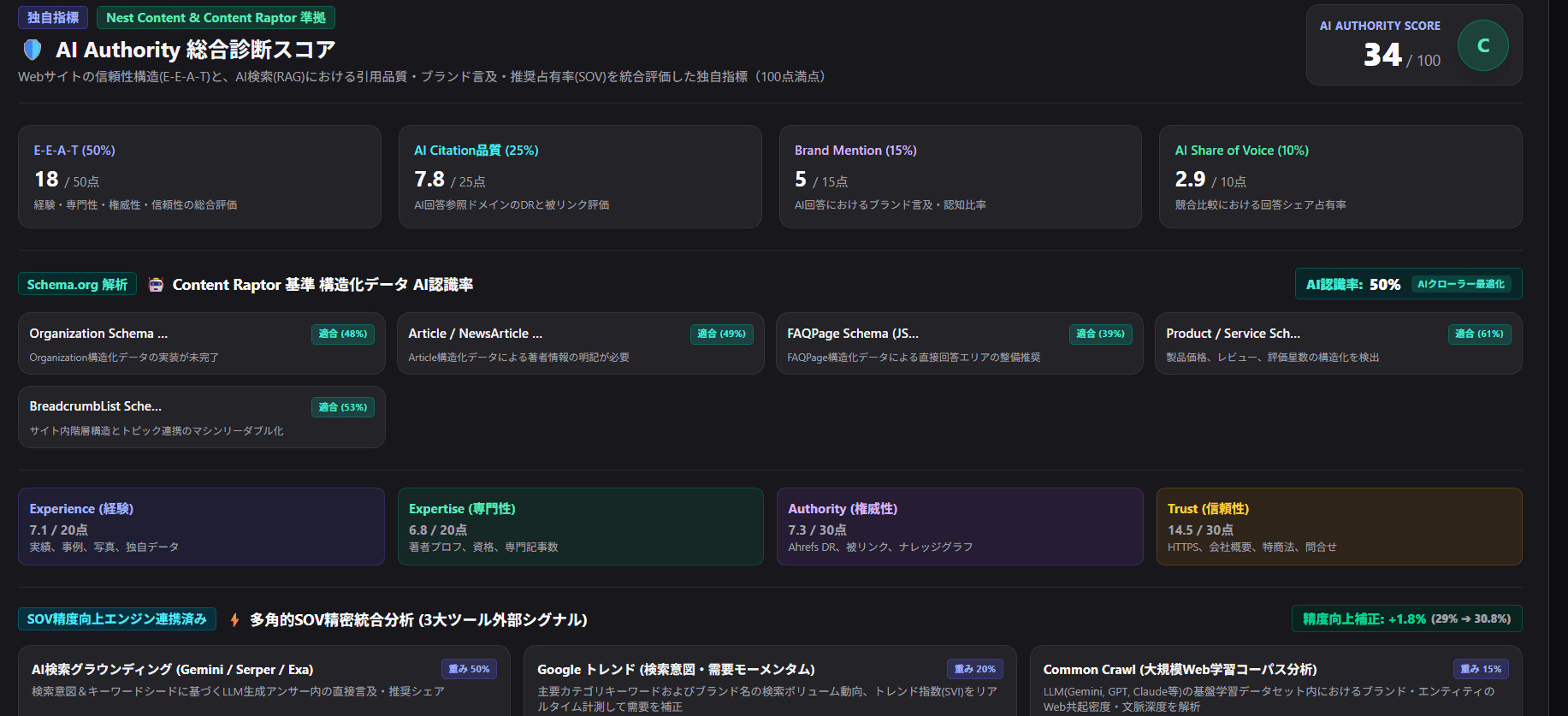
Task: Click the grade C circle badge
Action: 1482,45
